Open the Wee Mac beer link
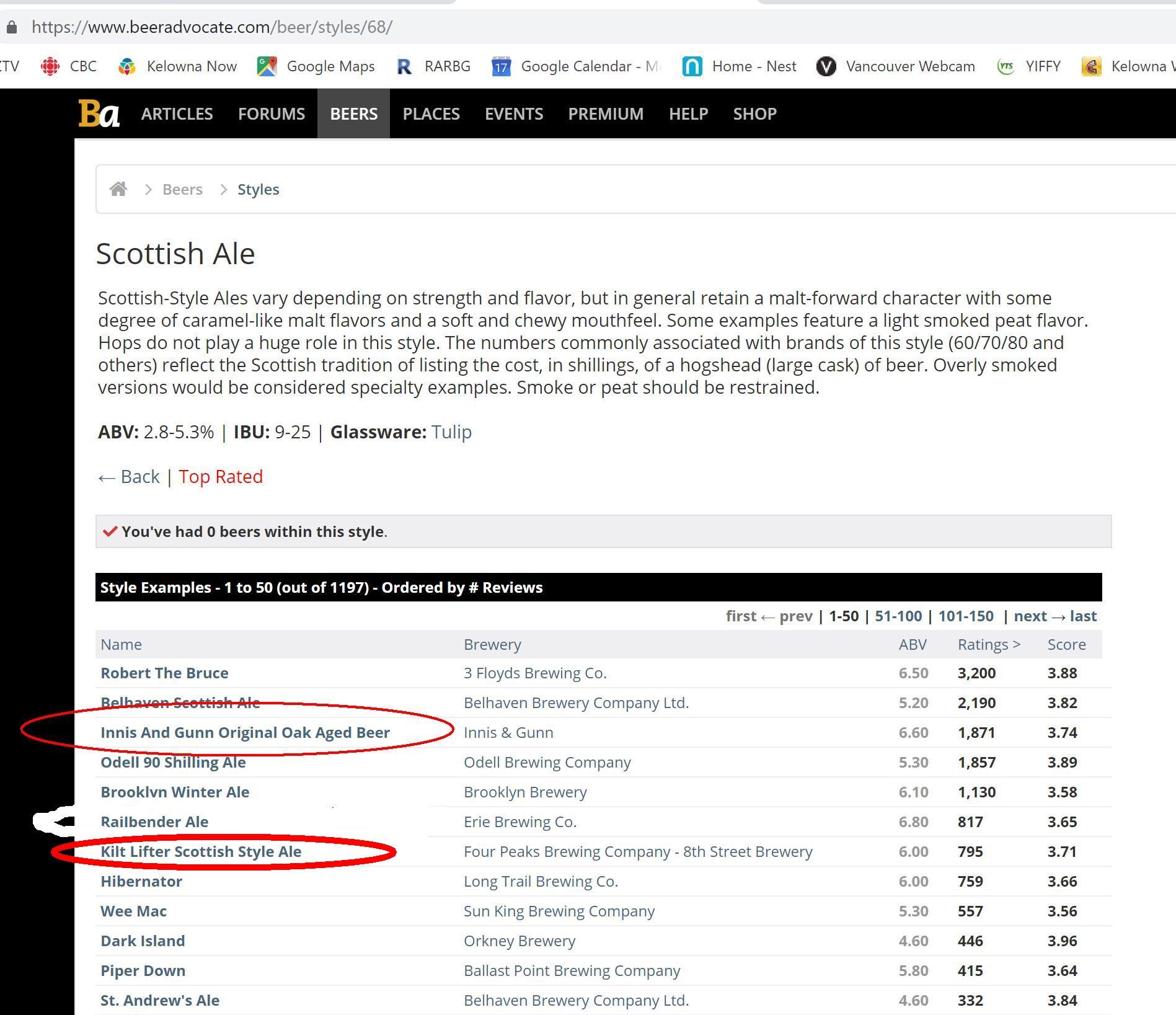 click(x=133, y=911)
